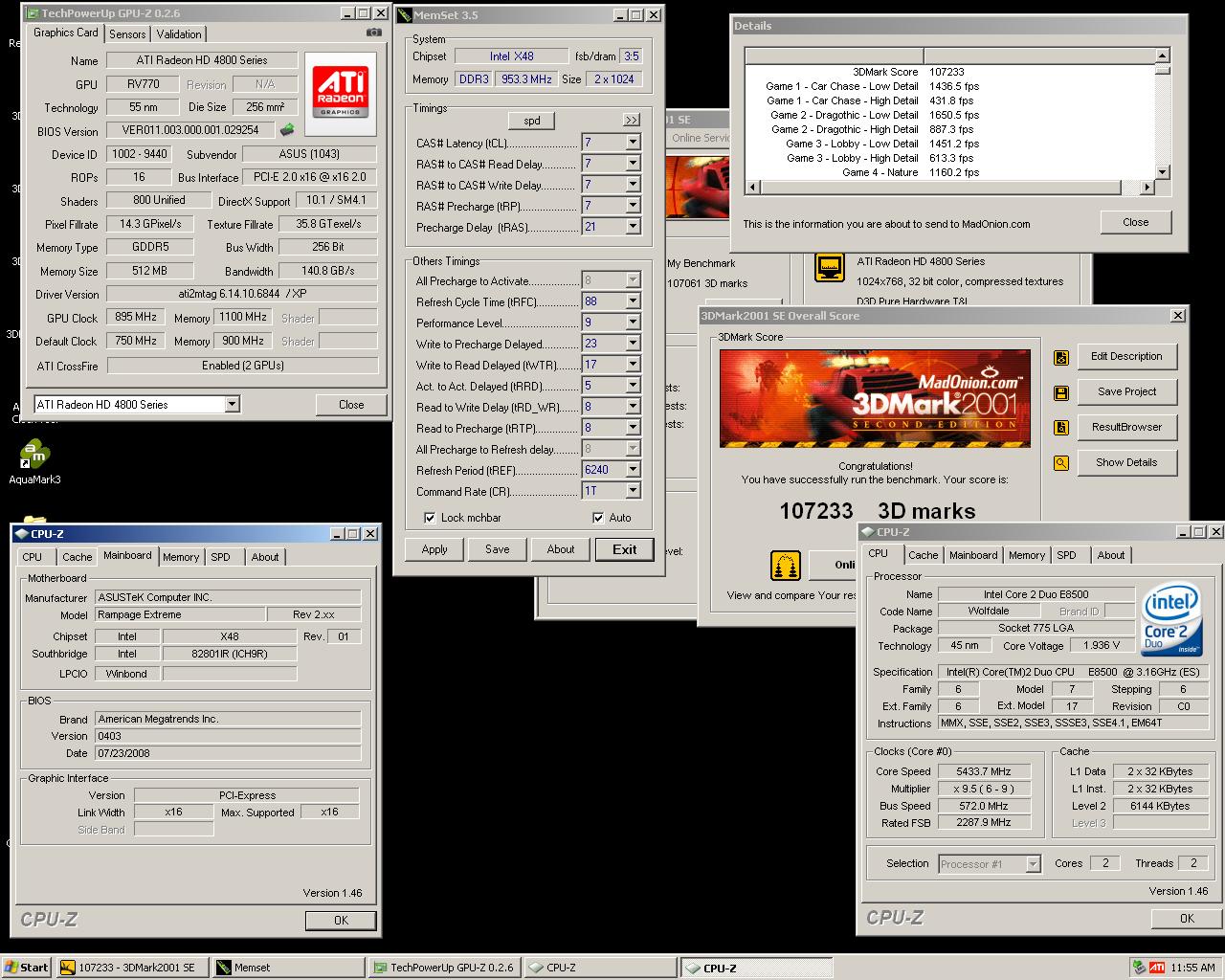The width and height of the screenshot is (1225, 980).
Task: Open the Windows Start button
Action: [27, 968]
